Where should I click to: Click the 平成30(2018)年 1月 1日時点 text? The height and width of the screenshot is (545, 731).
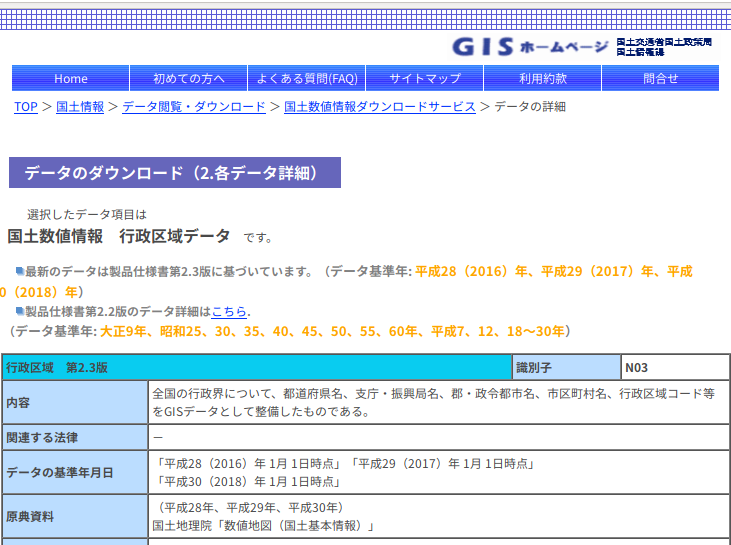click(248, 482)
